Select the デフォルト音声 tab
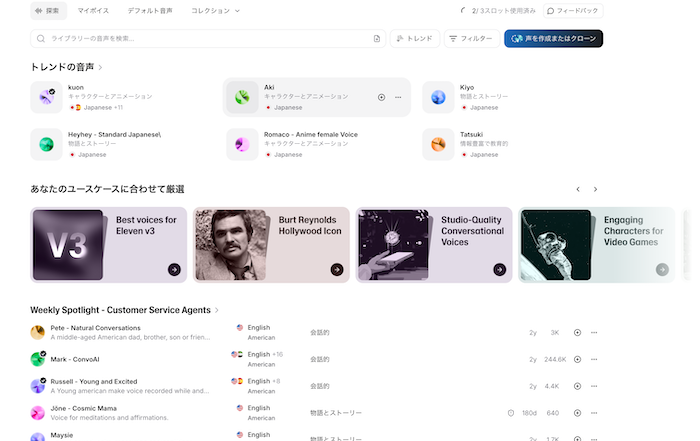The width and height of the screenshot is (700, 441). (149, 11)
